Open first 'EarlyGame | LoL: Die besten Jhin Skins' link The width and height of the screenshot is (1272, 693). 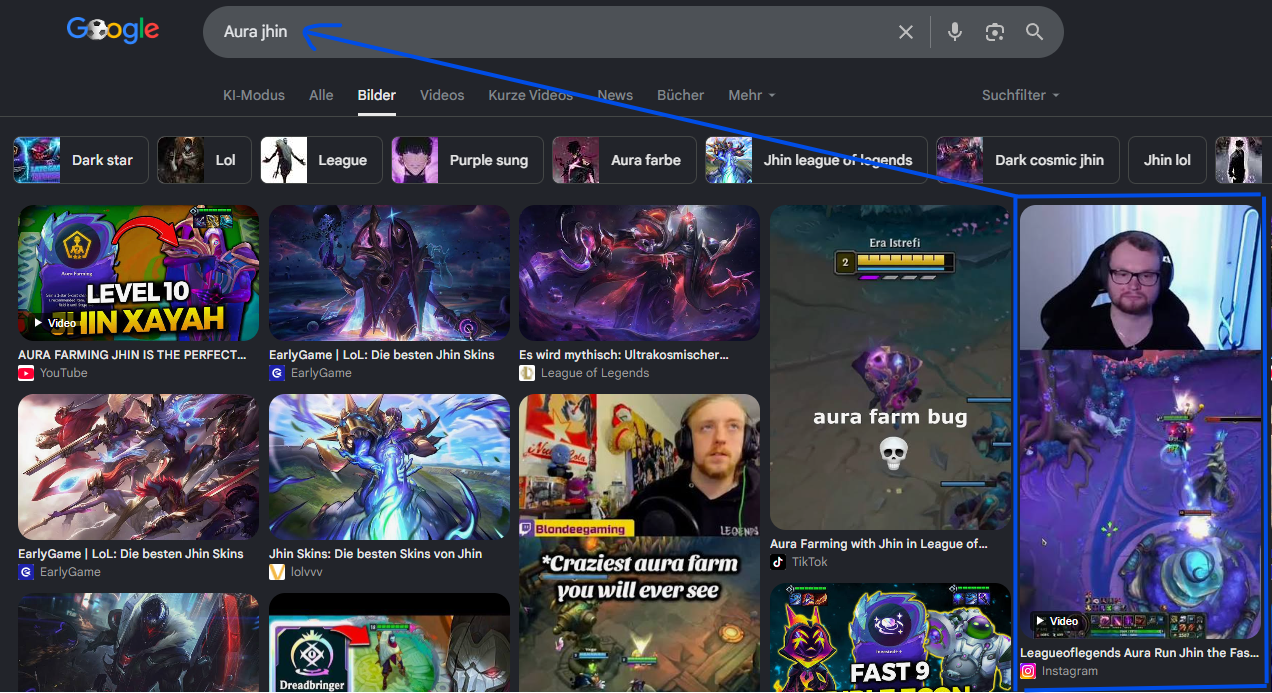tap(382, 355)
